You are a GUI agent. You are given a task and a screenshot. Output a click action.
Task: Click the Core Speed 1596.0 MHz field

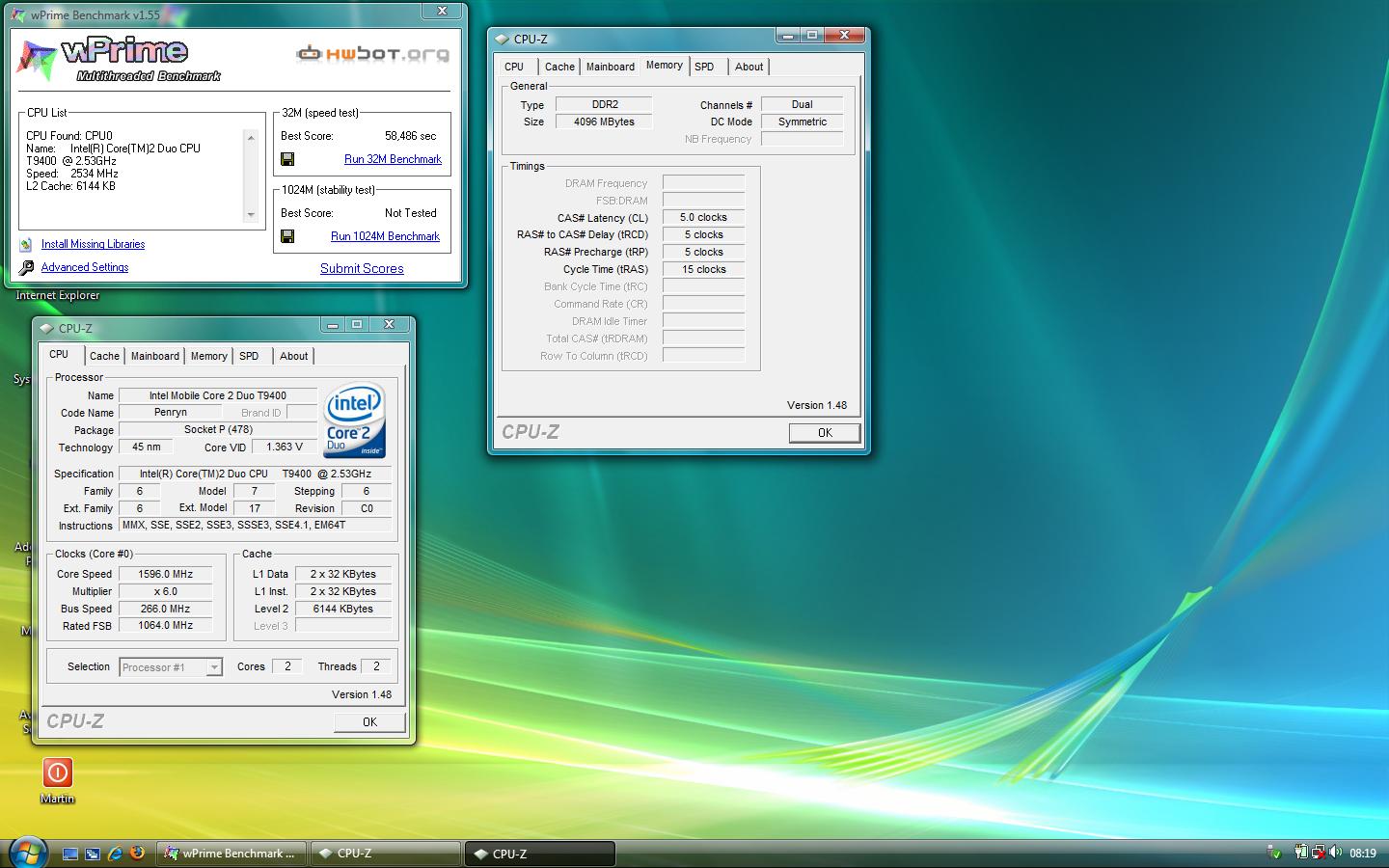pyautogui.click(x=166, y=574)
